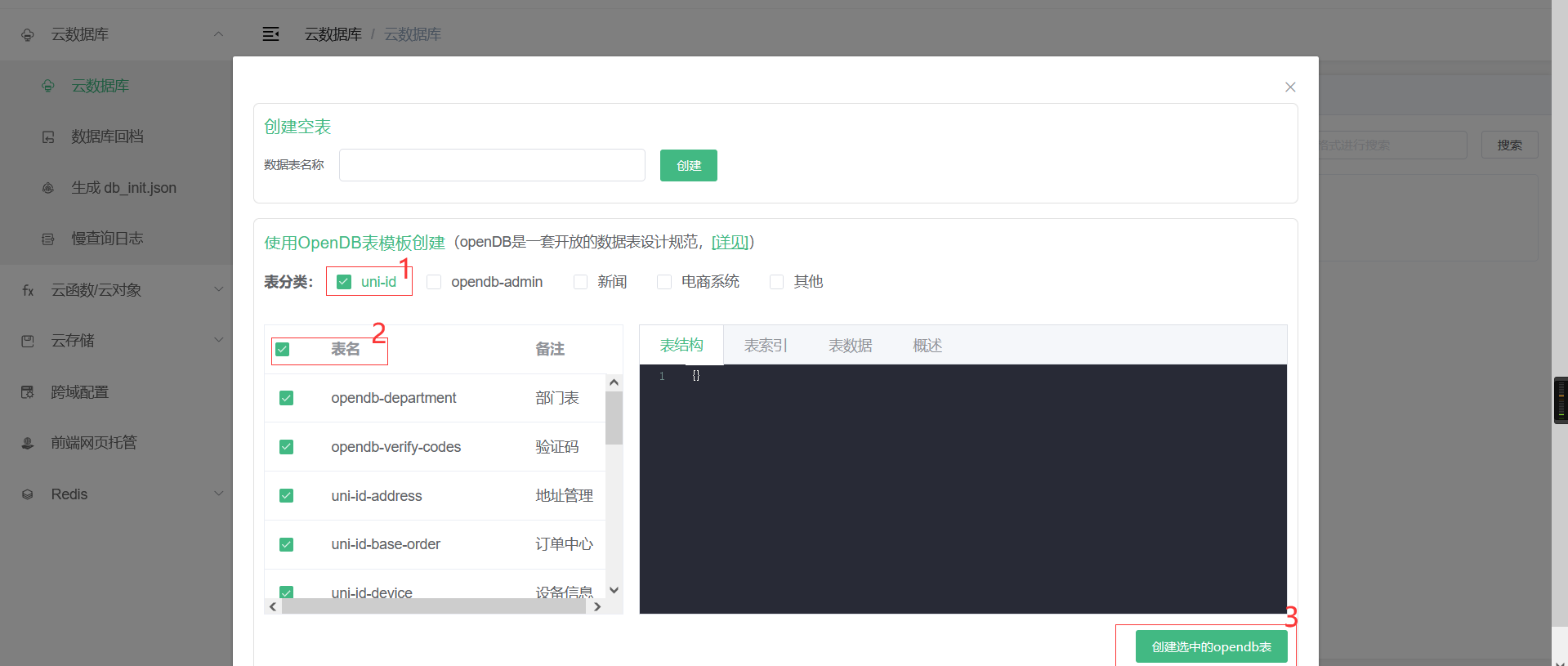1568x666 pixels.
Task: Click the 前端网页托管 icon
Action: (x=28, y=443)
